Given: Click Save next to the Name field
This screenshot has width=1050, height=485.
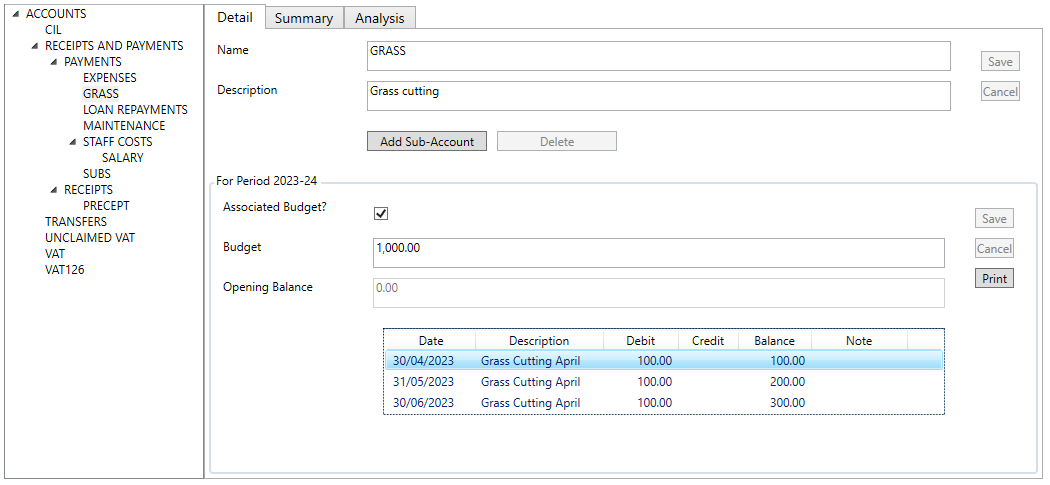Looking at the screenshot, I should pyautogui.click(x=1000, y=62).
